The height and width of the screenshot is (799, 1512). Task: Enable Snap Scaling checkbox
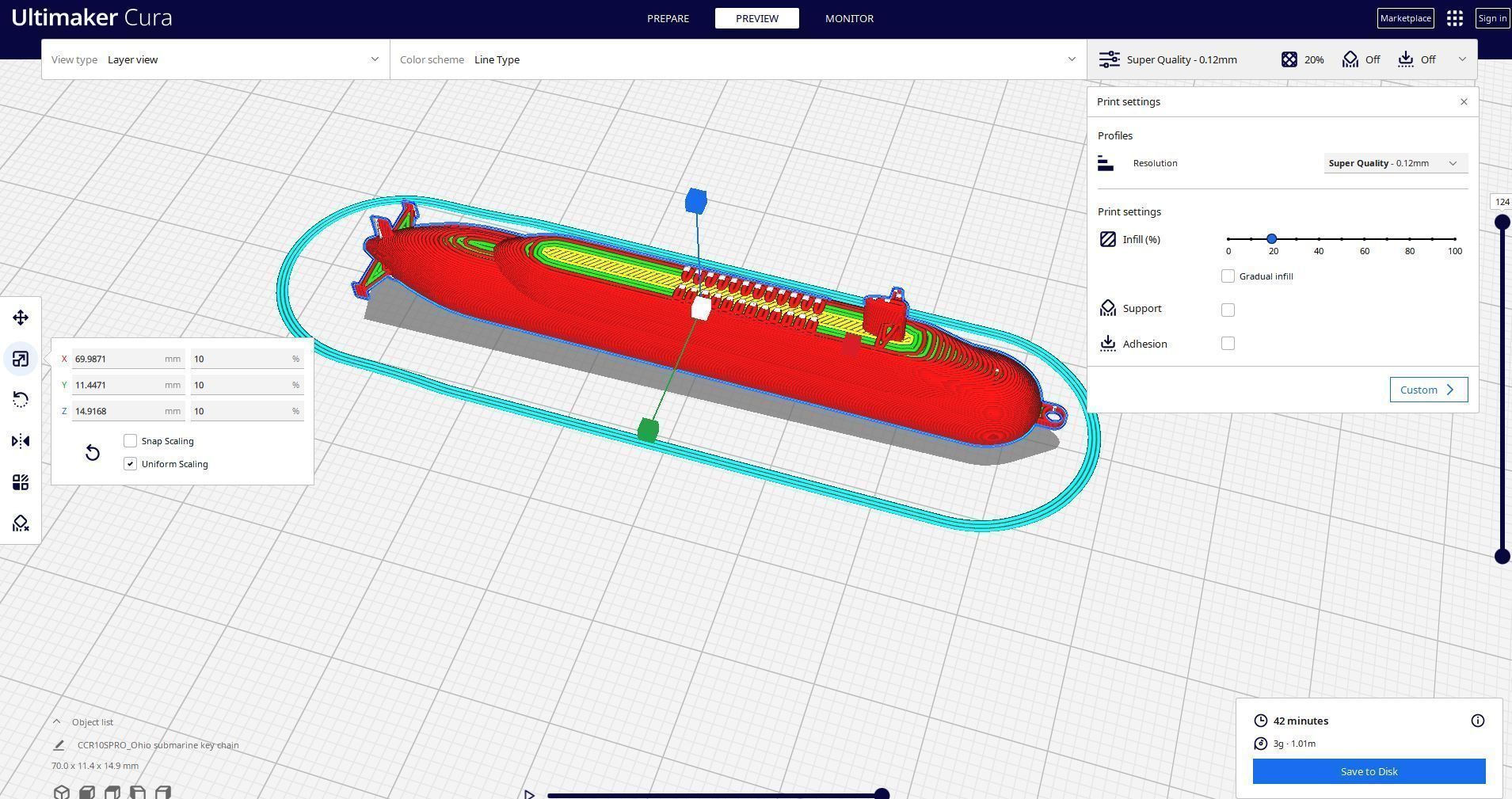tap(131, 441)
